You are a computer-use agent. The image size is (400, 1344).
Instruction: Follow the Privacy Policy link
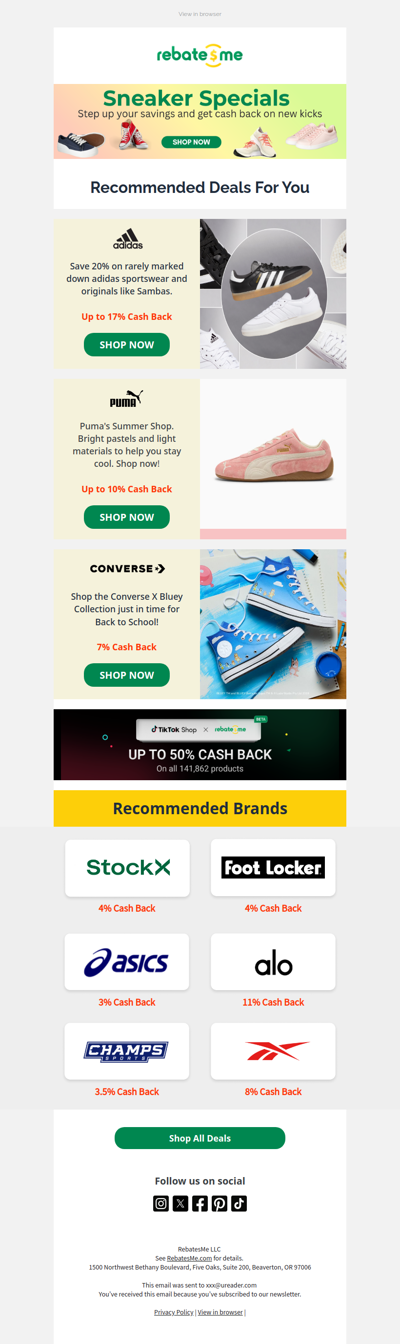tap(174, 1312)
